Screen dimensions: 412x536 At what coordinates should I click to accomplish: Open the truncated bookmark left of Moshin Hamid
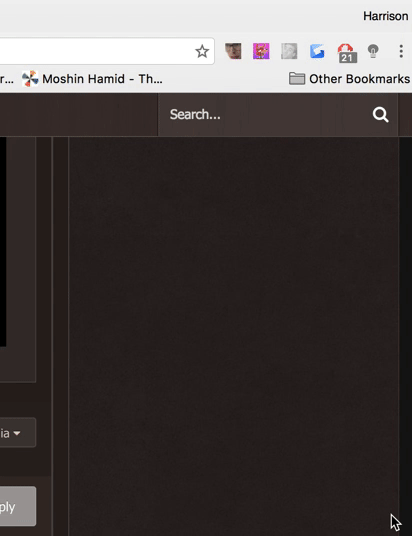6,79
